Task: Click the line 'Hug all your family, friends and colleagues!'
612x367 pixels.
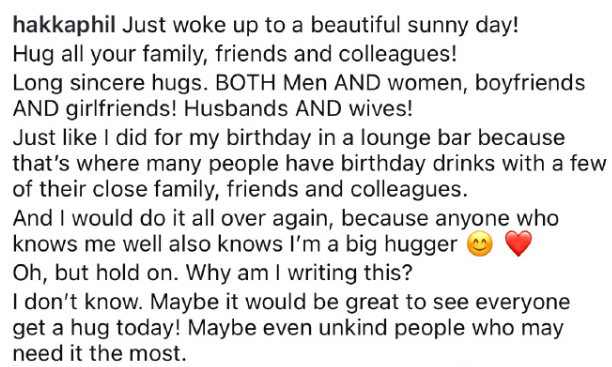Action: point(235,54)
